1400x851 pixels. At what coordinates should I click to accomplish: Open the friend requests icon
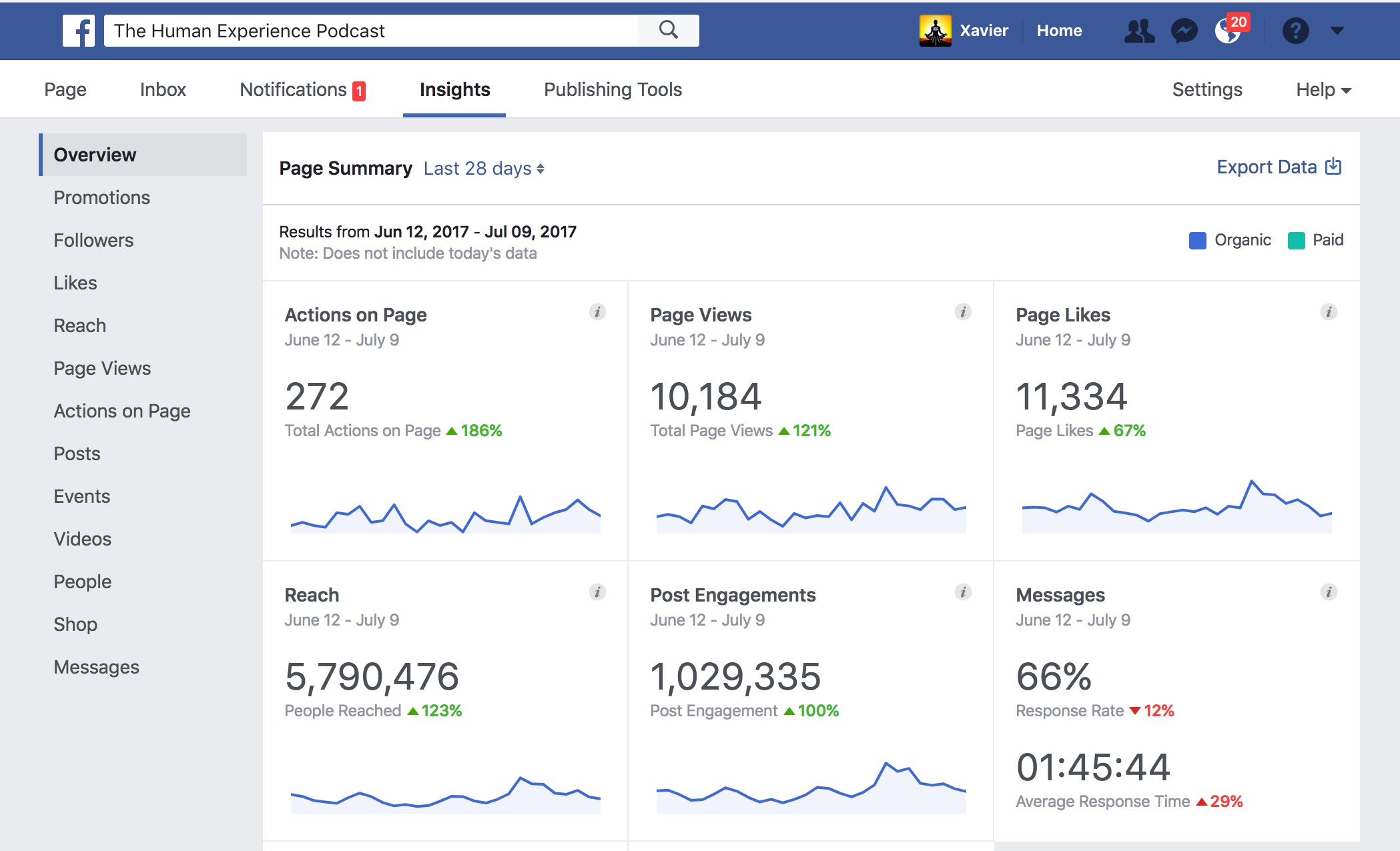(x=1139, y=31)
